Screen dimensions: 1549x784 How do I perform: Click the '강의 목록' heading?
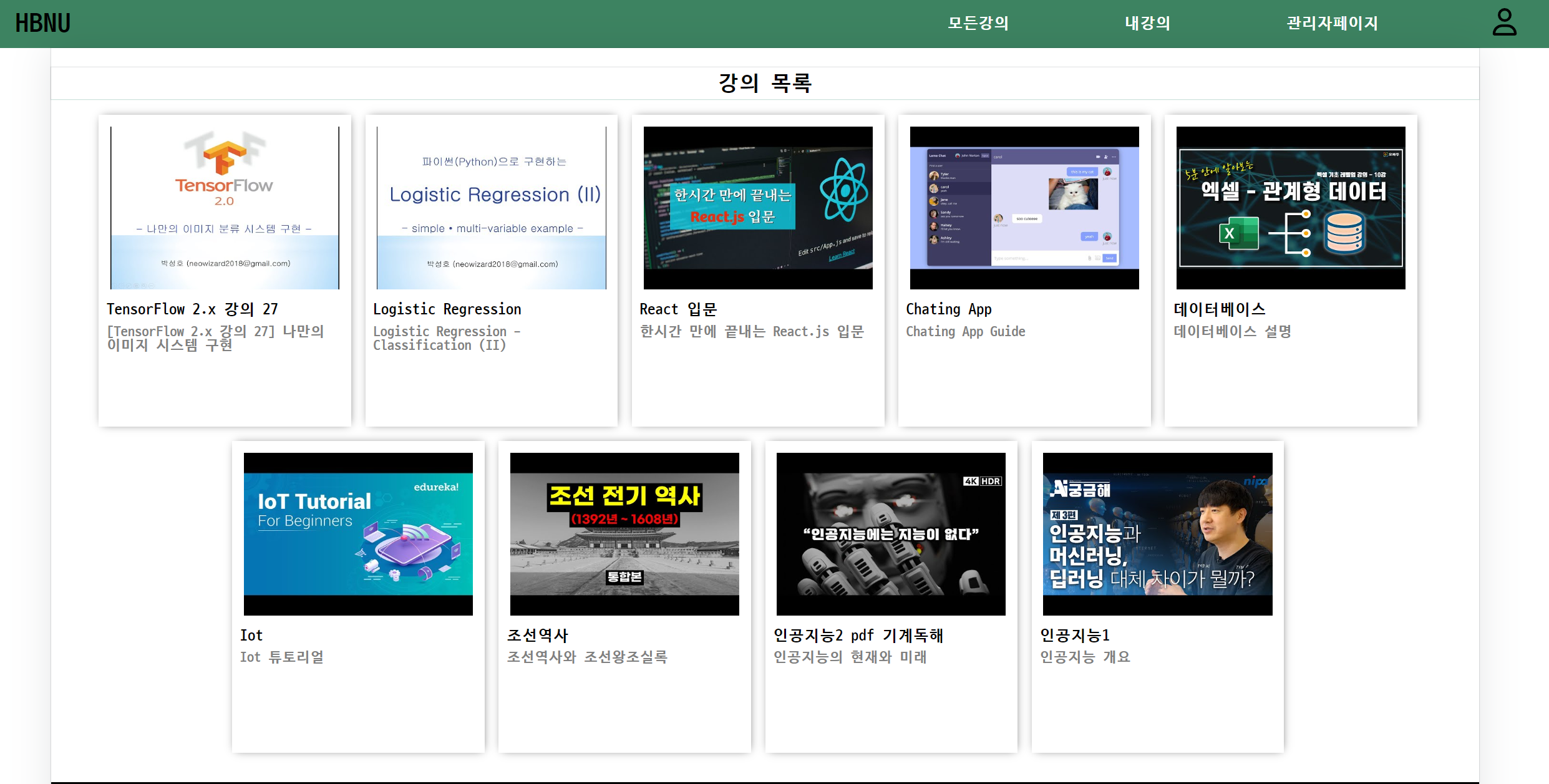click(765, 83)
